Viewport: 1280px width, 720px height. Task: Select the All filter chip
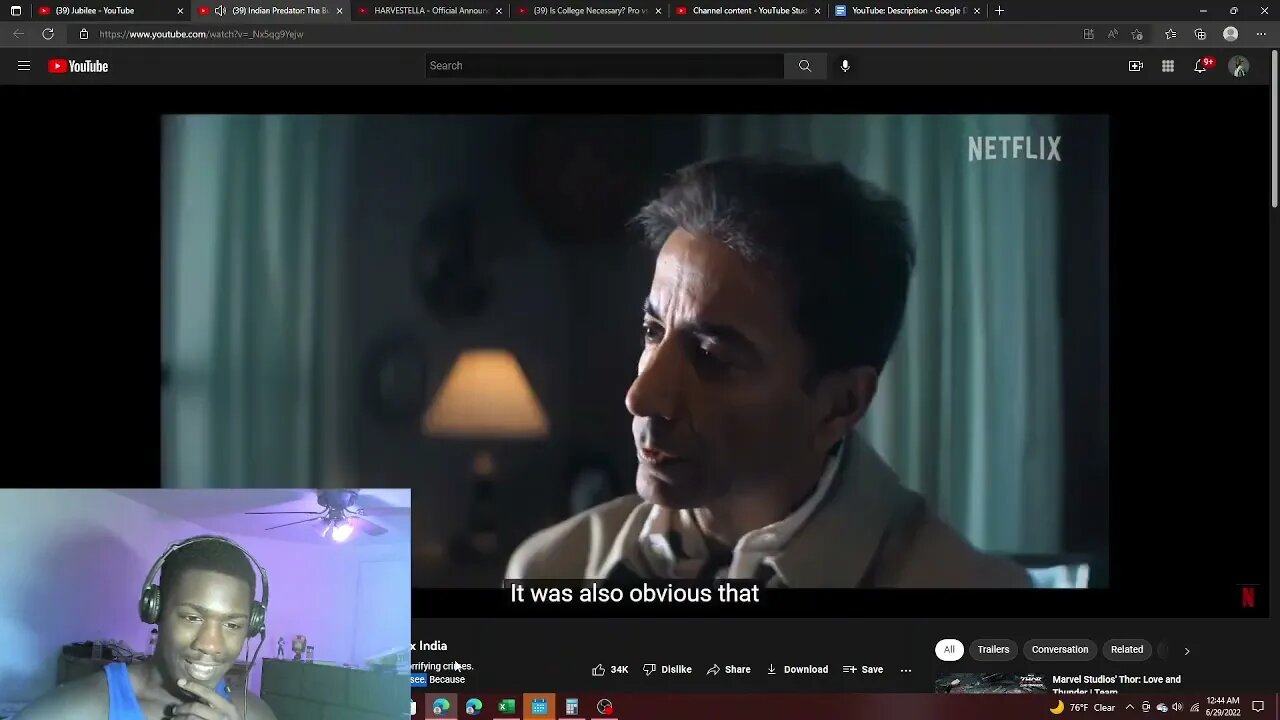[x=949, y=649]
